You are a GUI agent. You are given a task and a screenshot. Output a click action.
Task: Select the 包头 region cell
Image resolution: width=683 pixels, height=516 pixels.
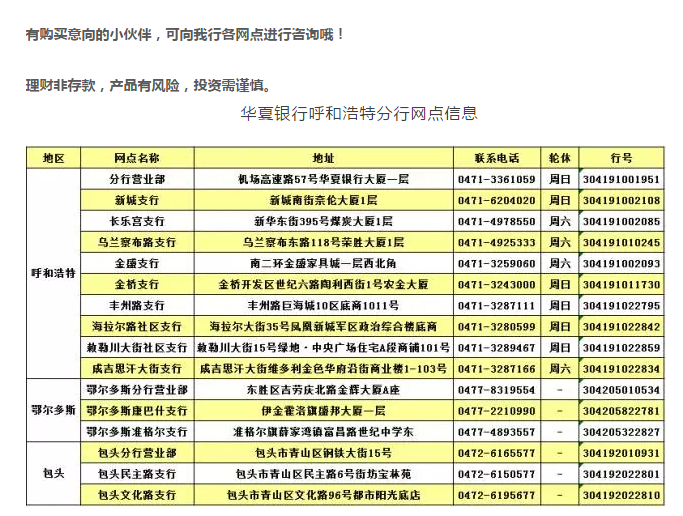54,473
